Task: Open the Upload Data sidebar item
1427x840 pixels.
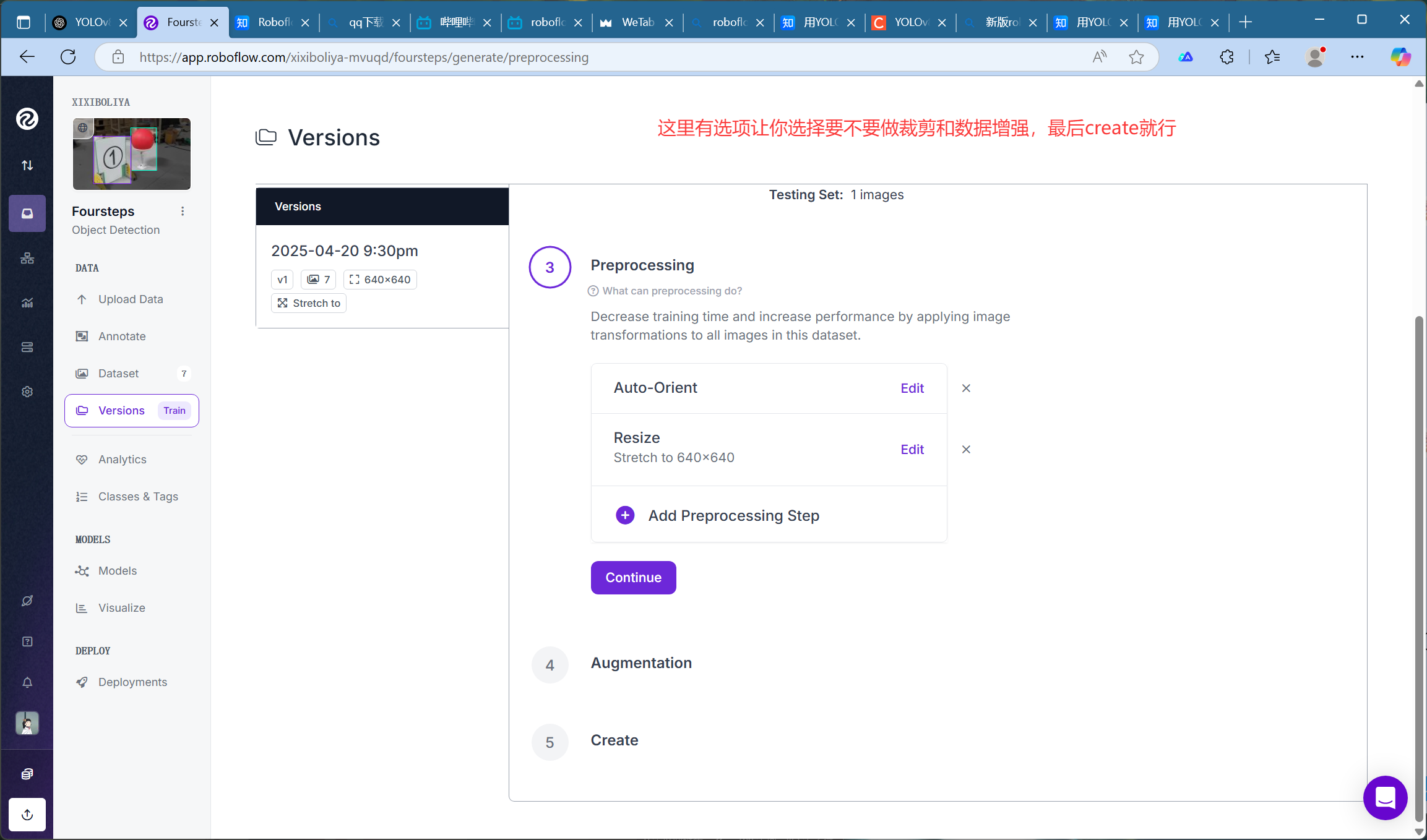Action: click(x=131, y=299)
